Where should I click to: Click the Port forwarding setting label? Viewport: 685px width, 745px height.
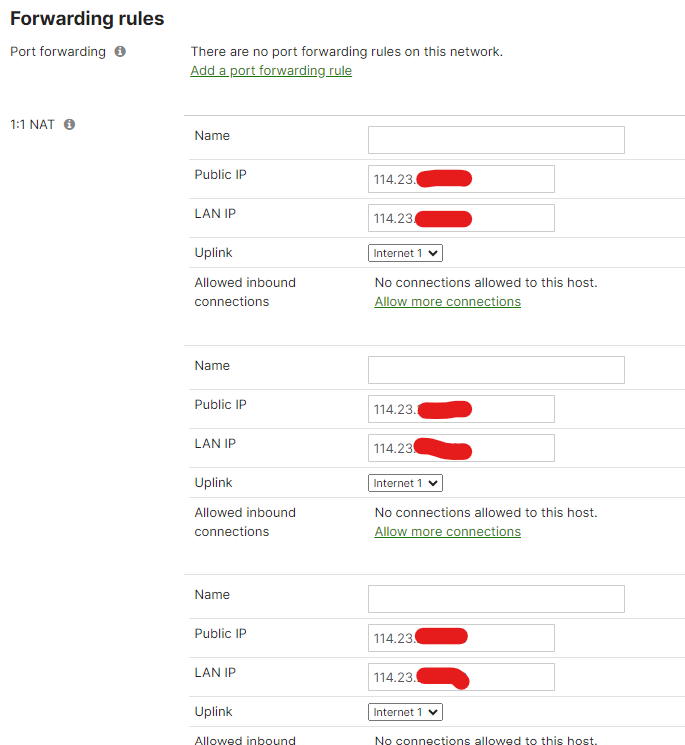pos(57,52)
